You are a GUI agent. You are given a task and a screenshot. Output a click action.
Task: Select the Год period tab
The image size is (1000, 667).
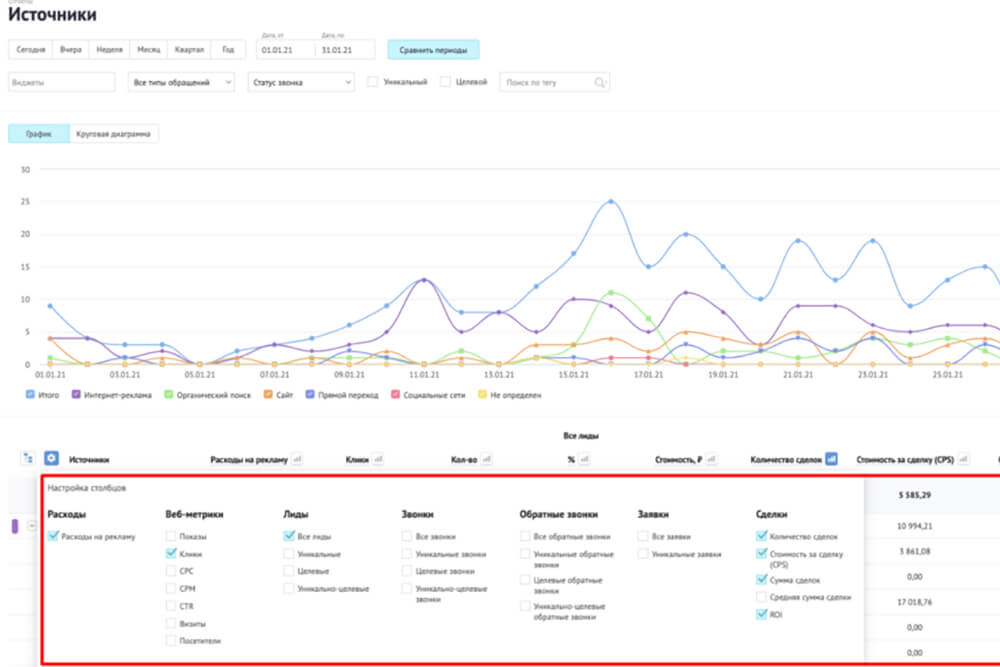[x=228, y=49]
